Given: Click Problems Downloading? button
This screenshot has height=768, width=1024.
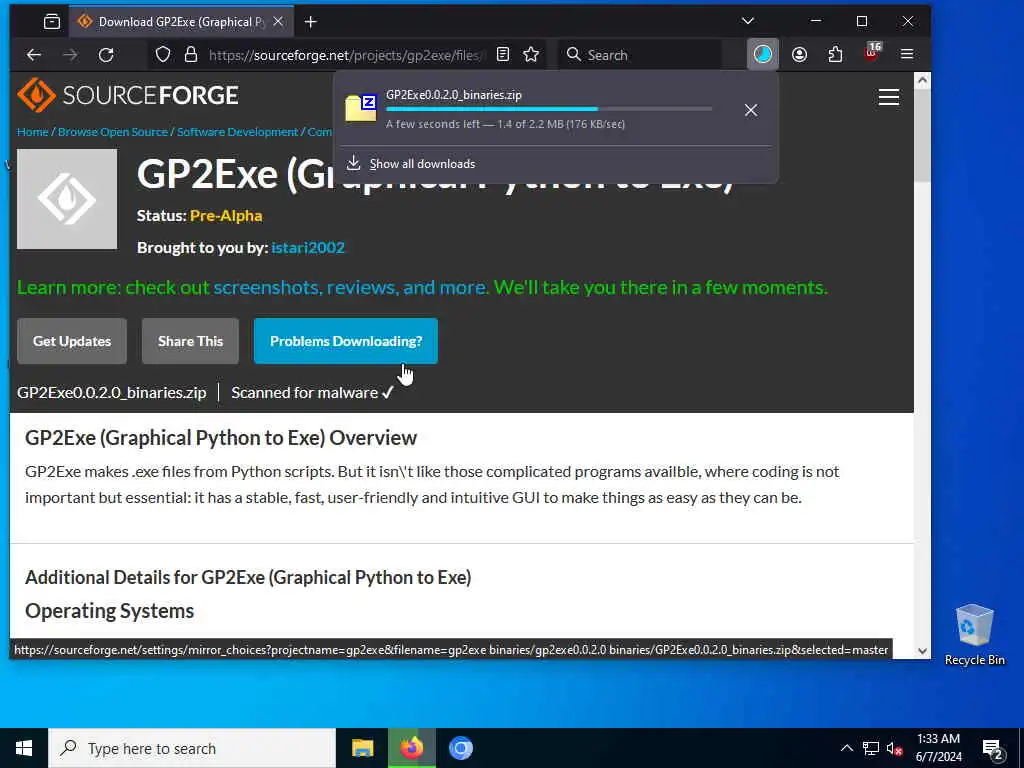Looking at the screenshot, I should point(345,341).
